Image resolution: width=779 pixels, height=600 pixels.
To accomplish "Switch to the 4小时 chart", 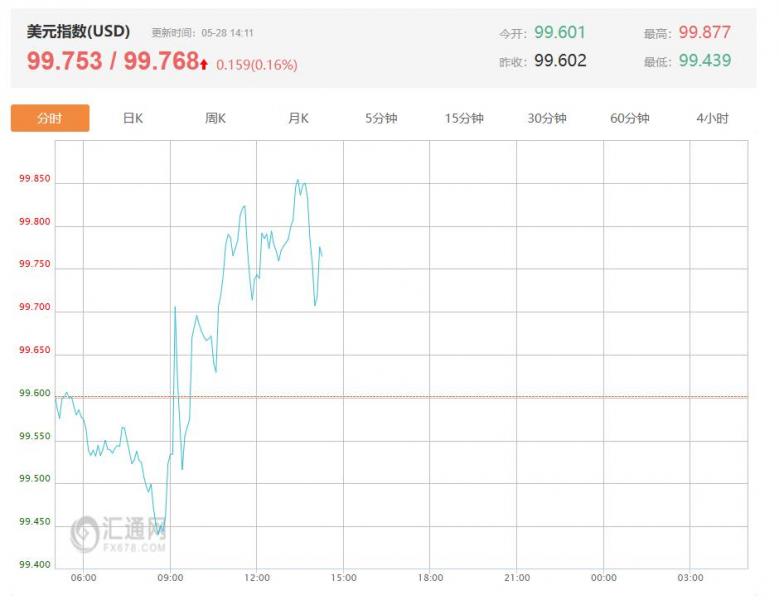I will 712,118.
